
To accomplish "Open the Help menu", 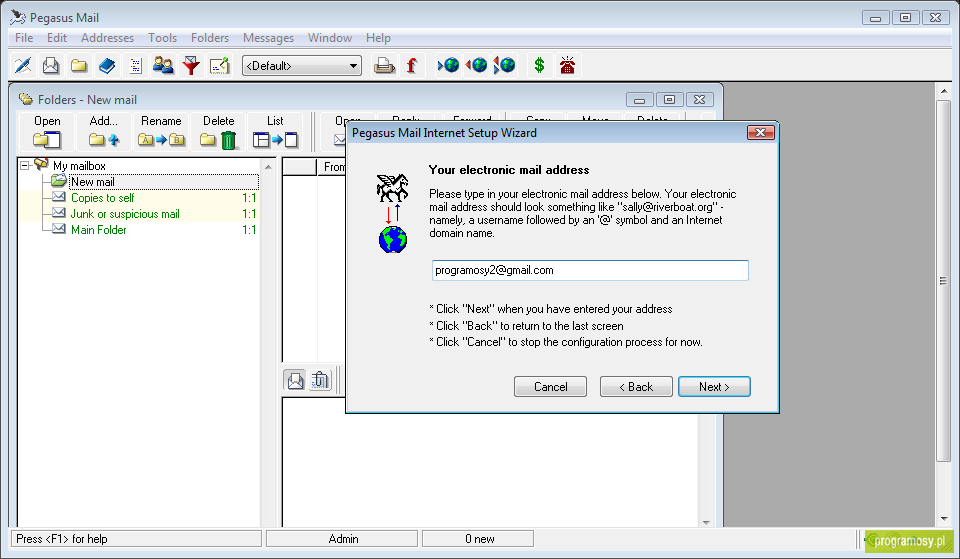I will pyautogui.click(x=378, y=38).
